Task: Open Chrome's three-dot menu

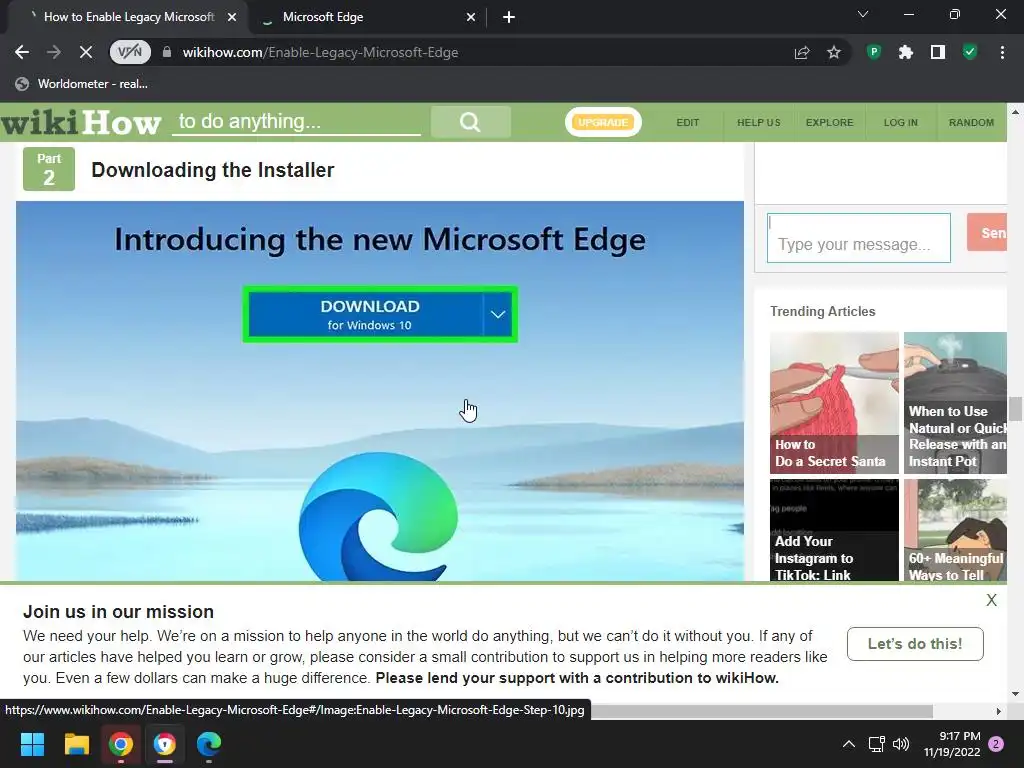Action: point(1002,52)
